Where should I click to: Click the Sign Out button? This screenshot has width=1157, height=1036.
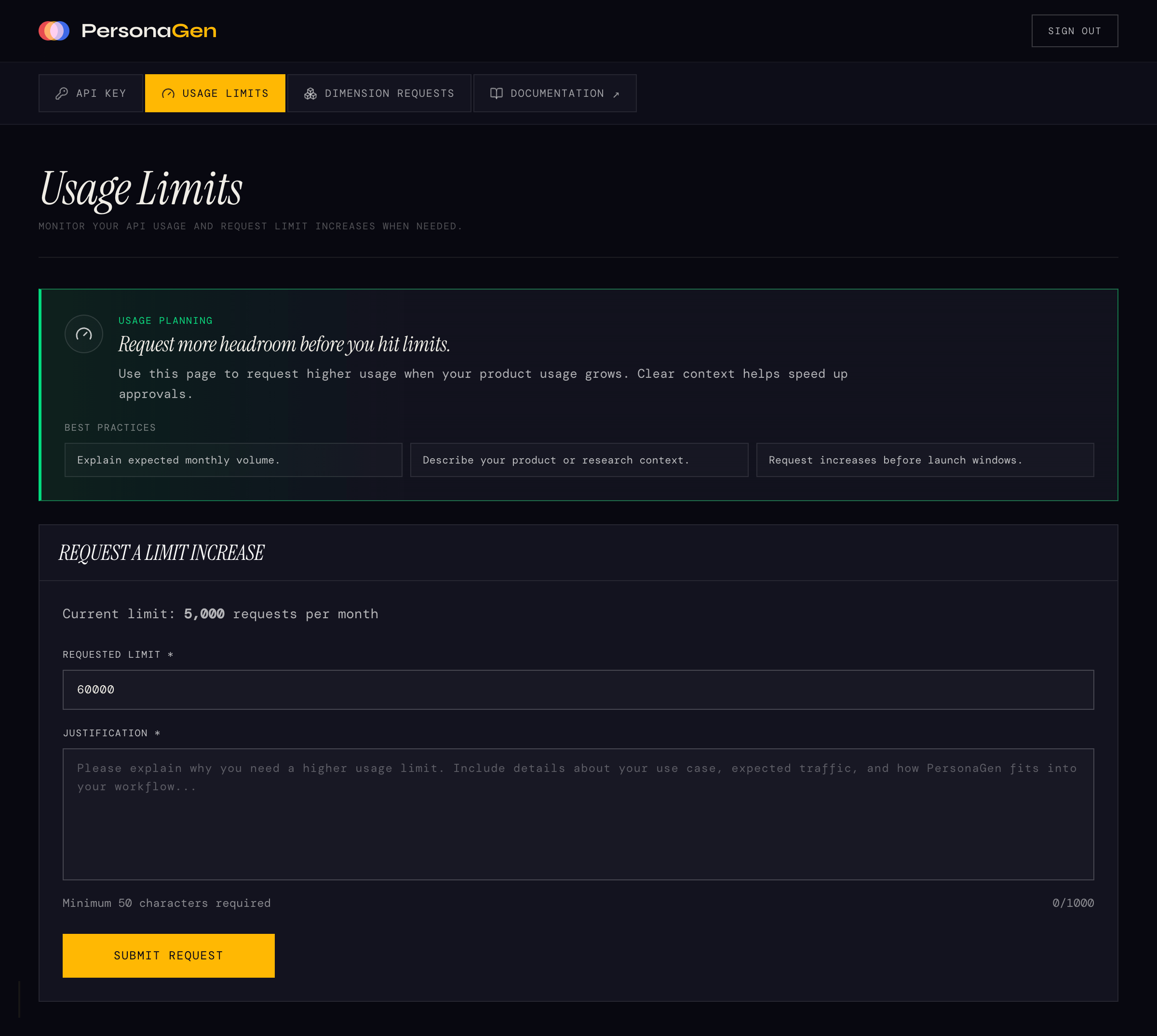[1074, 30]
